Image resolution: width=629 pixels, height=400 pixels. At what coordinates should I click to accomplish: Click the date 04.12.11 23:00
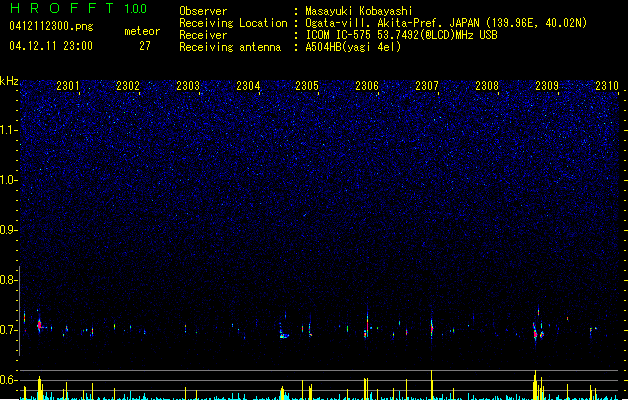tap(51, 46)
